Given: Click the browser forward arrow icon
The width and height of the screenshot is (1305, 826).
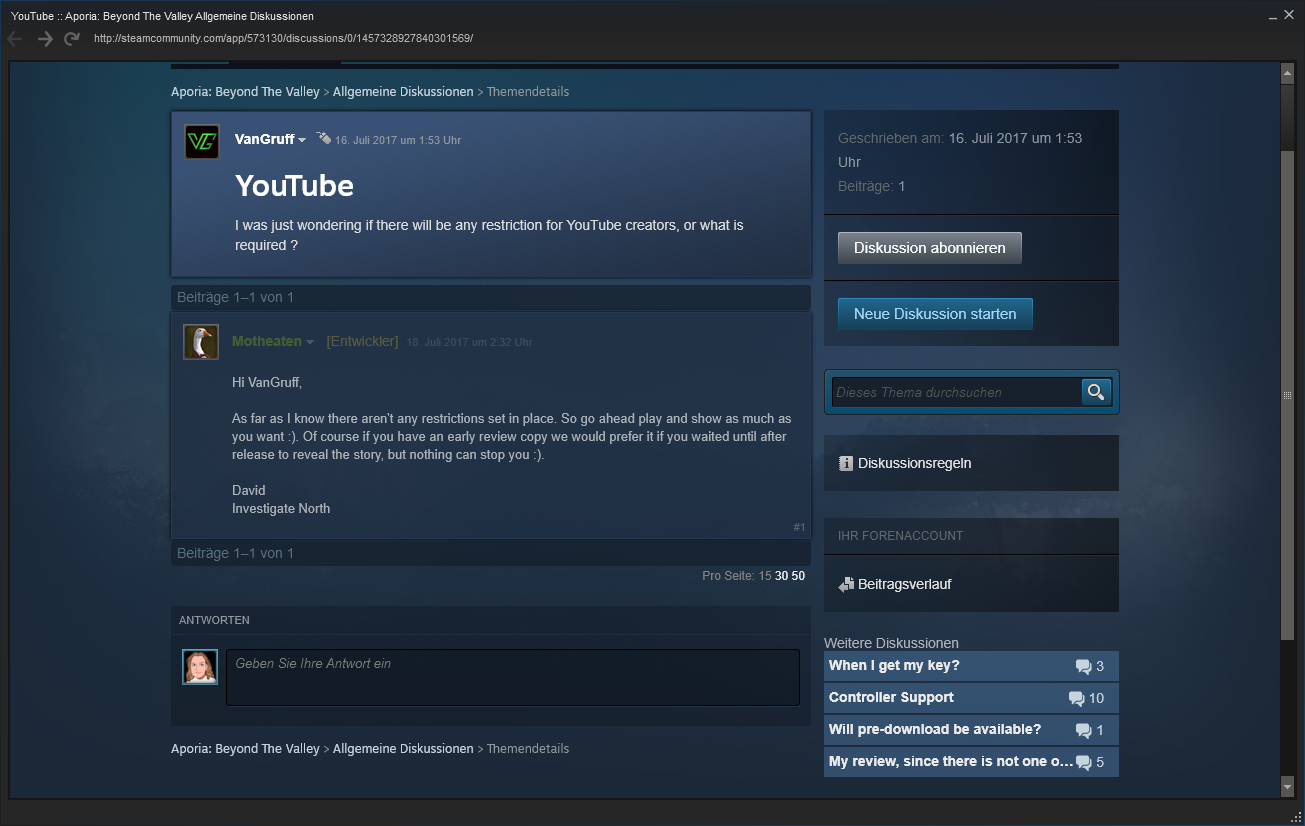Looking at the screenshot, I should [45, 39].
